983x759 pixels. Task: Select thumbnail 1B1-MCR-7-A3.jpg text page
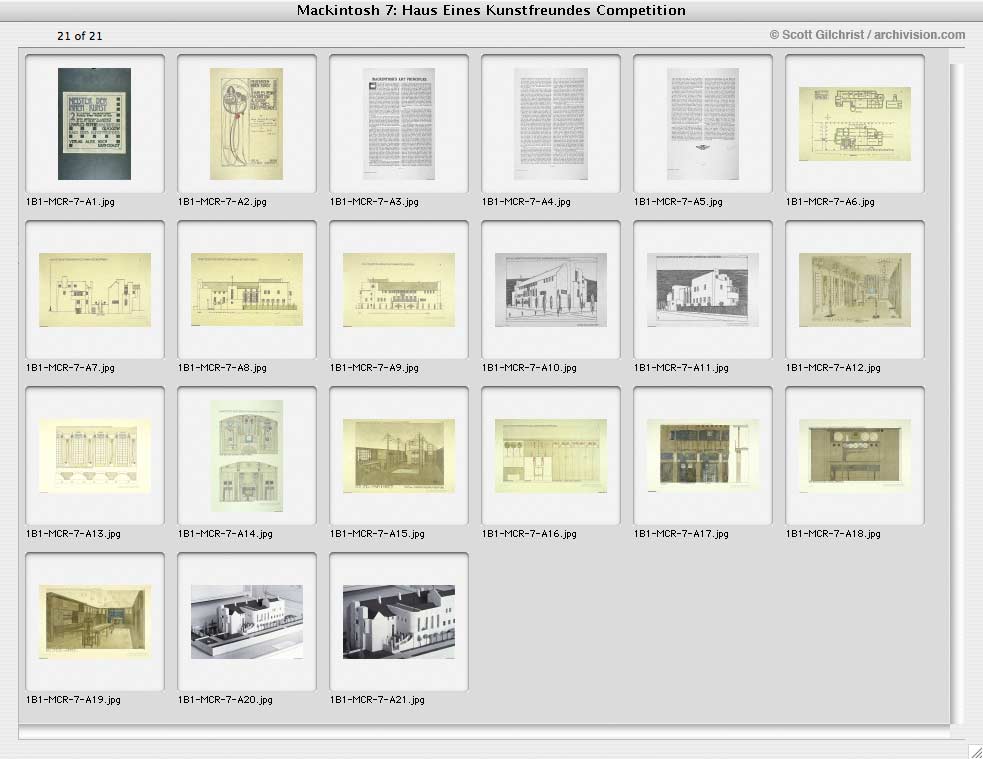click(x=399, y=124)
